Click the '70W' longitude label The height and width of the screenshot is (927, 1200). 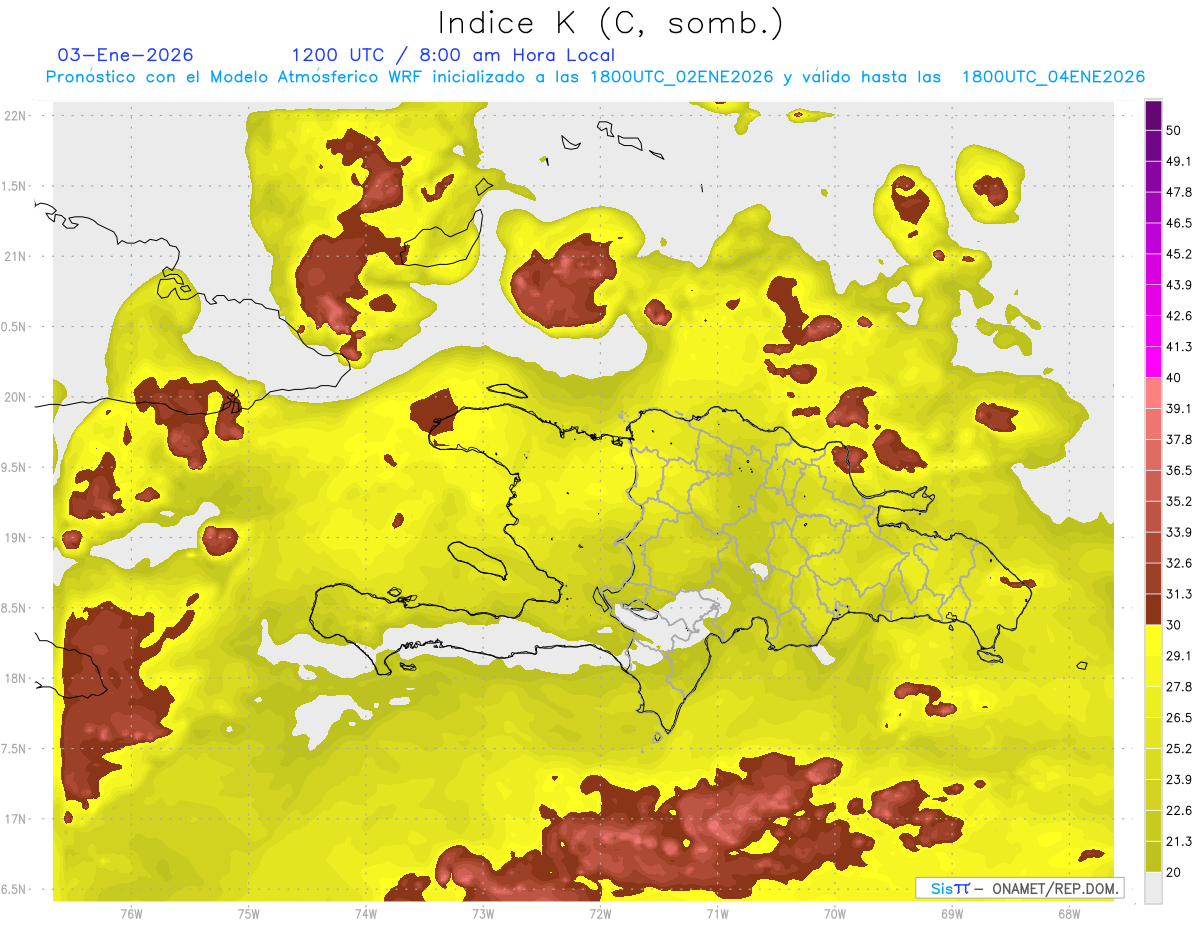pyautogui.click(x=835, y=914)
